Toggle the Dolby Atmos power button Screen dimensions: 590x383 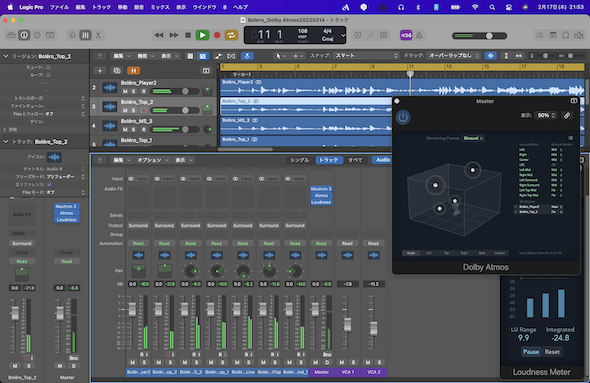tap(403, 117)
